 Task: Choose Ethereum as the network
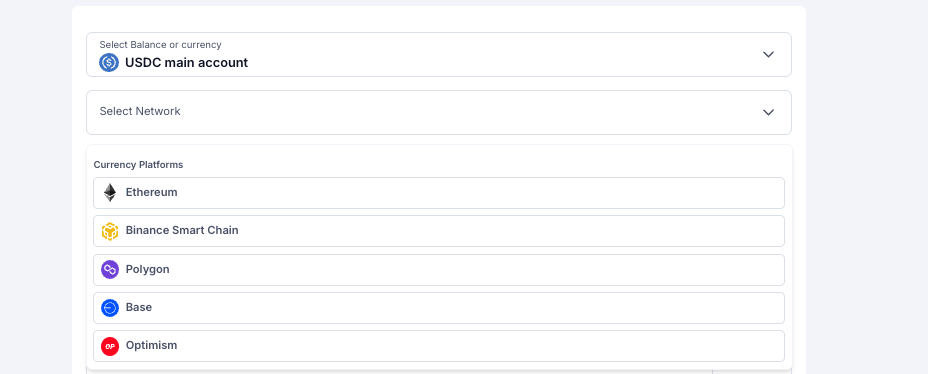[x=439, y=193]
